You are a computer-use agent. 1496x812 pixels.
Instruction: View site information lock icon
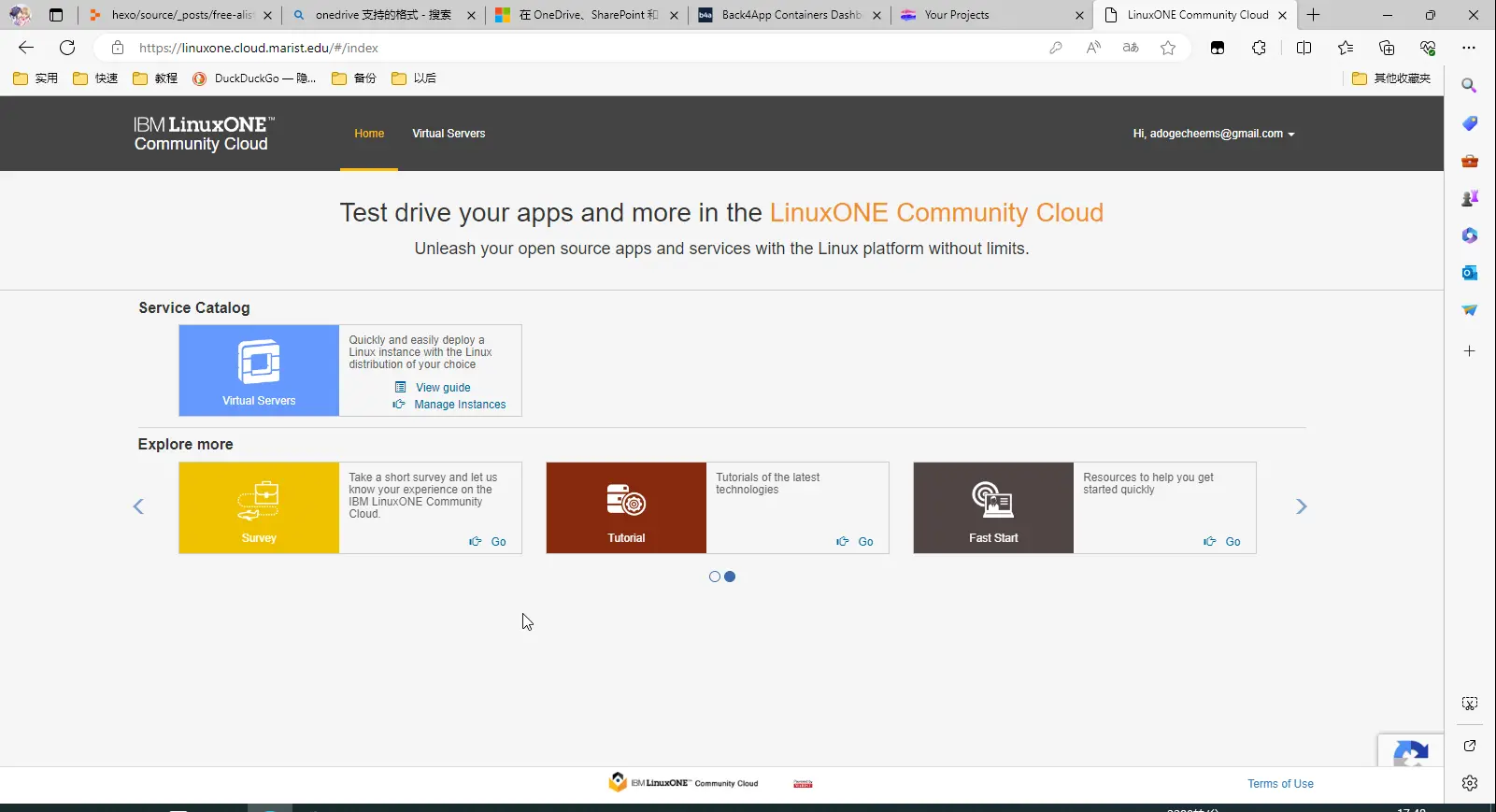pos(118,48)
